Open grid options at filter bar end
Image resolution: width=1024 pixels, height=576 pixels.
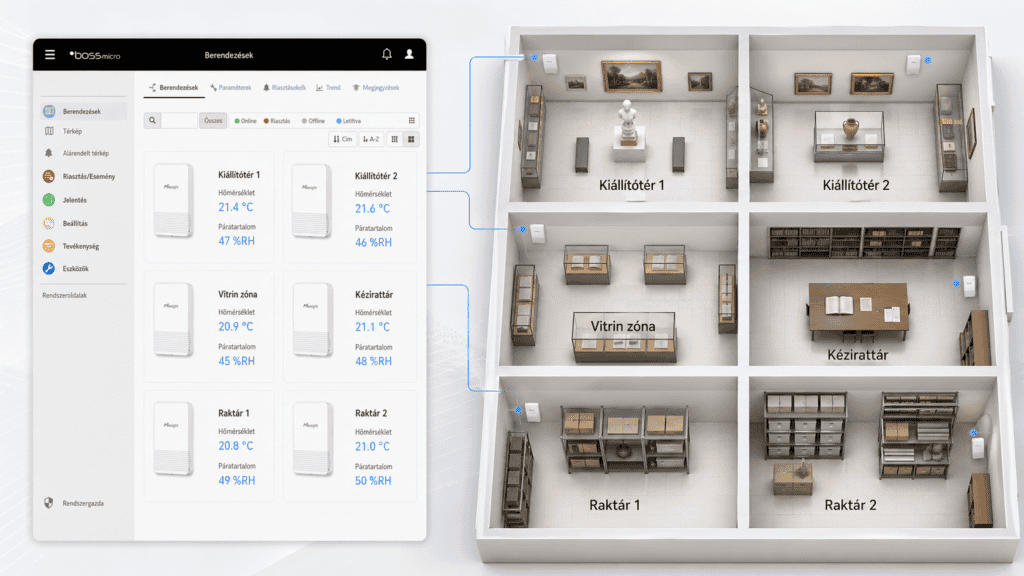pyautogui.click(x=412, y=121)
